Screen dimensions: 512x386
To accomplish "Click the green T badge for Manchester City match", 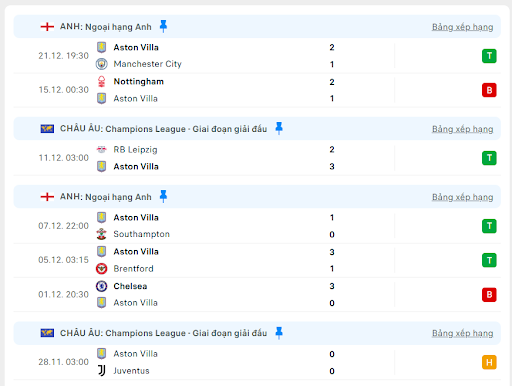I will click(489, 56).
